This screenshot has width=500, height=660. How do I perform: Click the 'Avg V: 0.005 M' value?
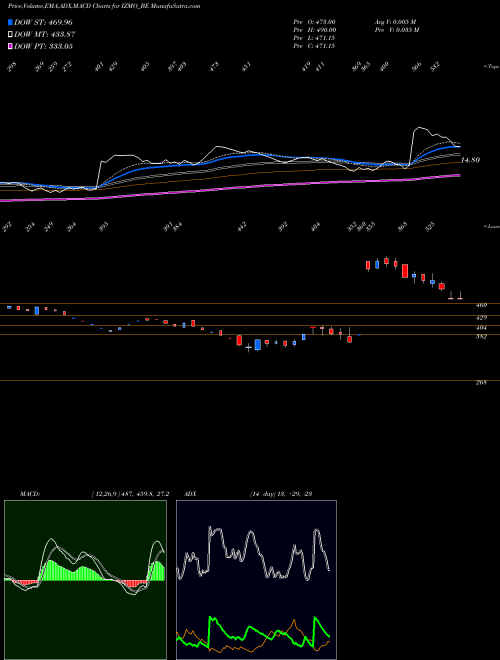[396, 22]
